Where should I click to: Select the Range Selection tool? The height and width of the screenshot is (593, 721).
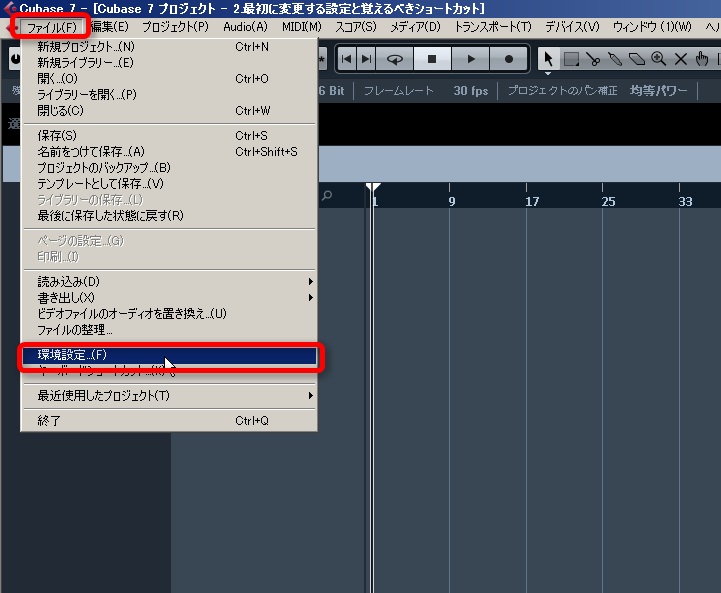point(571,59)
